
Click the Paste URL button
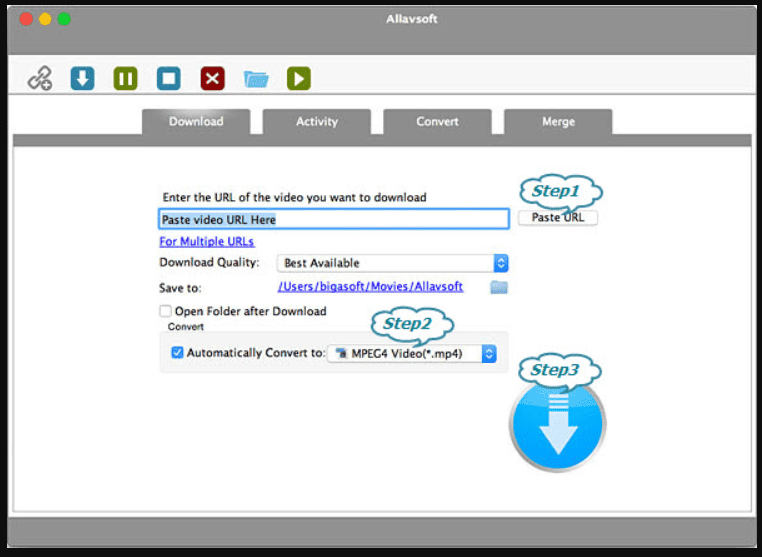point(558,217)
